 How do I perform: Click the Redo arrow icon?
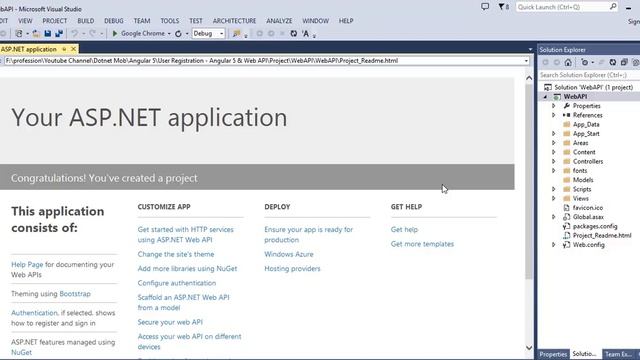point(92,33)
